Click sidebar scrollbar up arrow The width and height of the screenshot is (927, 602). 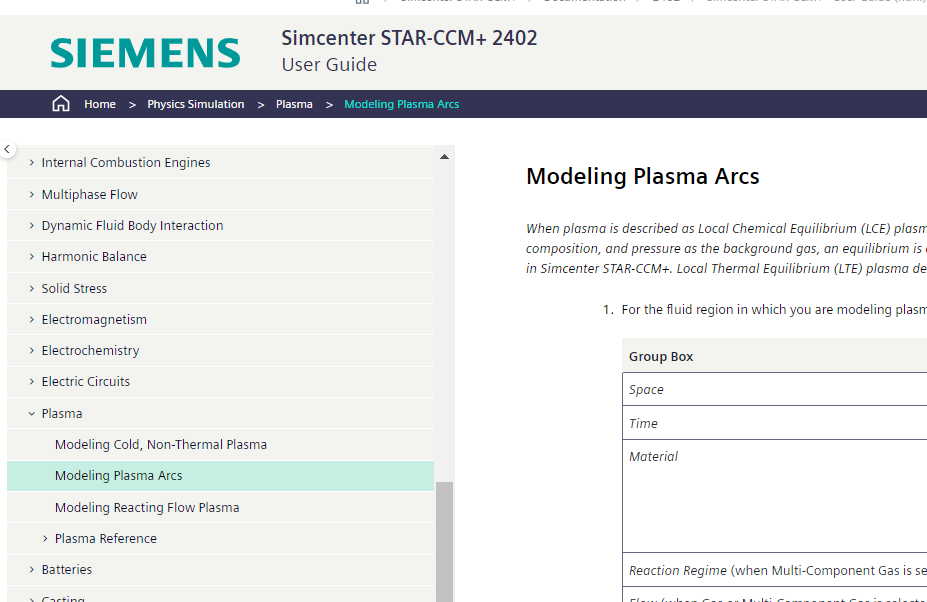point(445,157)
